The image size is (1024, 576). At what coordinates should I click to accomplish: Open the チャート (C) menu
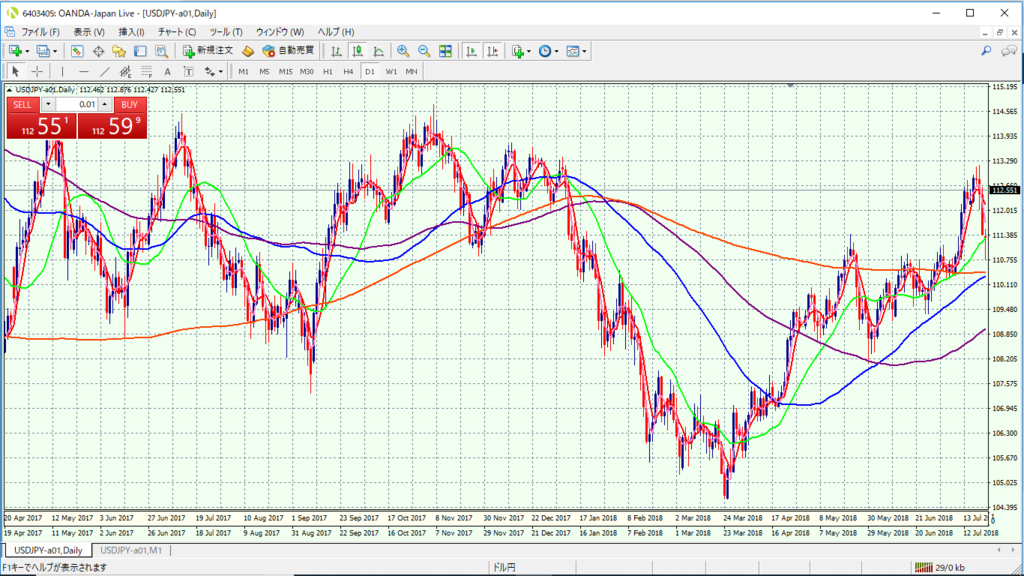coord(176,32)
